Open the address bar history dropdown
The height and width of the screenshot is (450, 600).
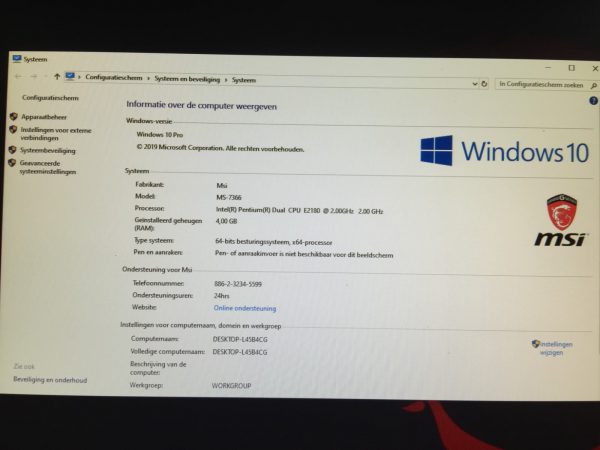click(474, 83)
